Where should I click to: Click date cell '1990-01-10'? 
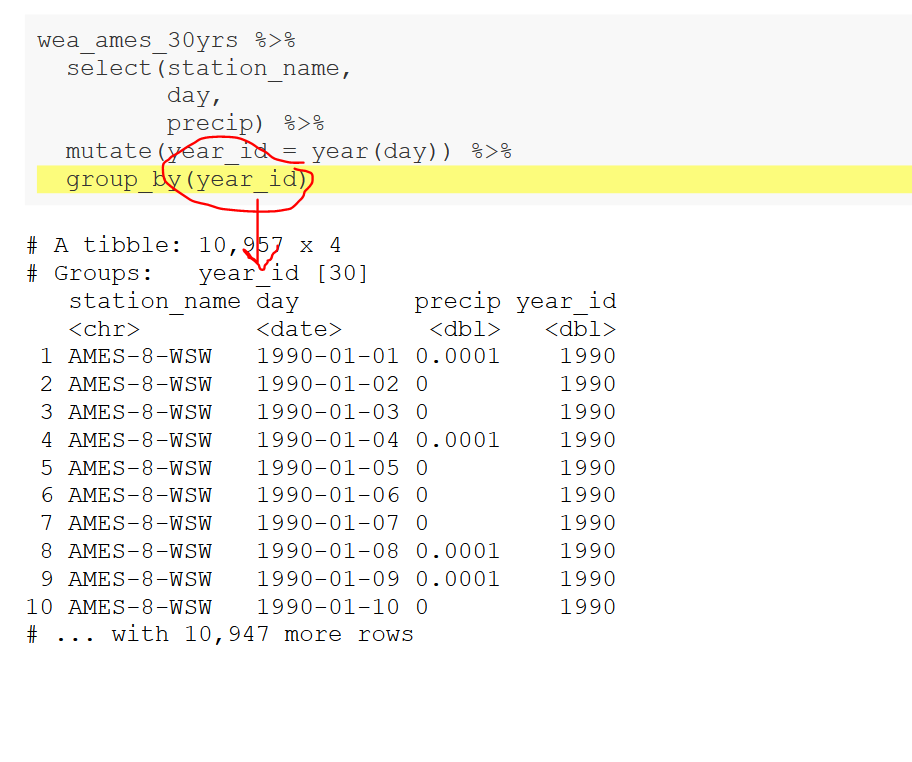pyautogui.click(x=327, y=607)
